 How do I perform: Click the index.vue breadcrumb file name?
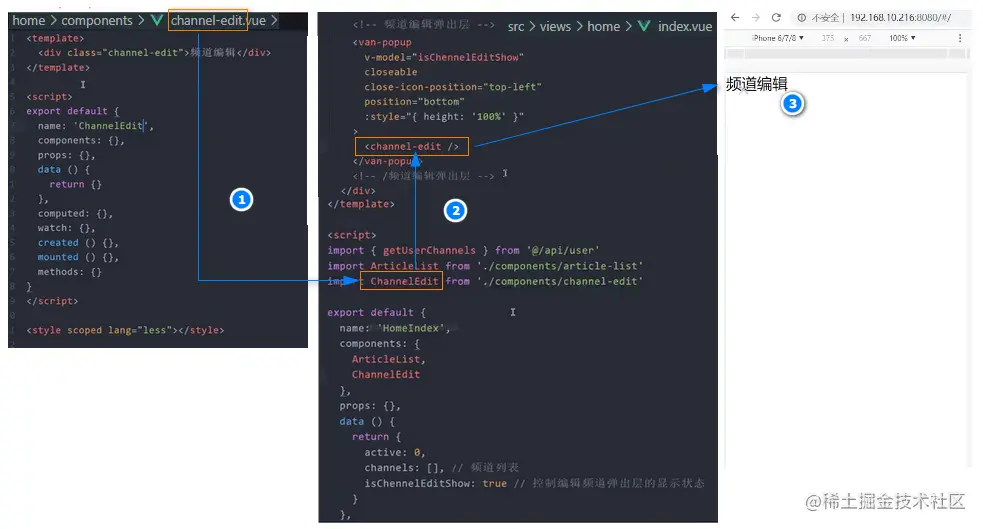pyautogui.click(x=685, y=26)
